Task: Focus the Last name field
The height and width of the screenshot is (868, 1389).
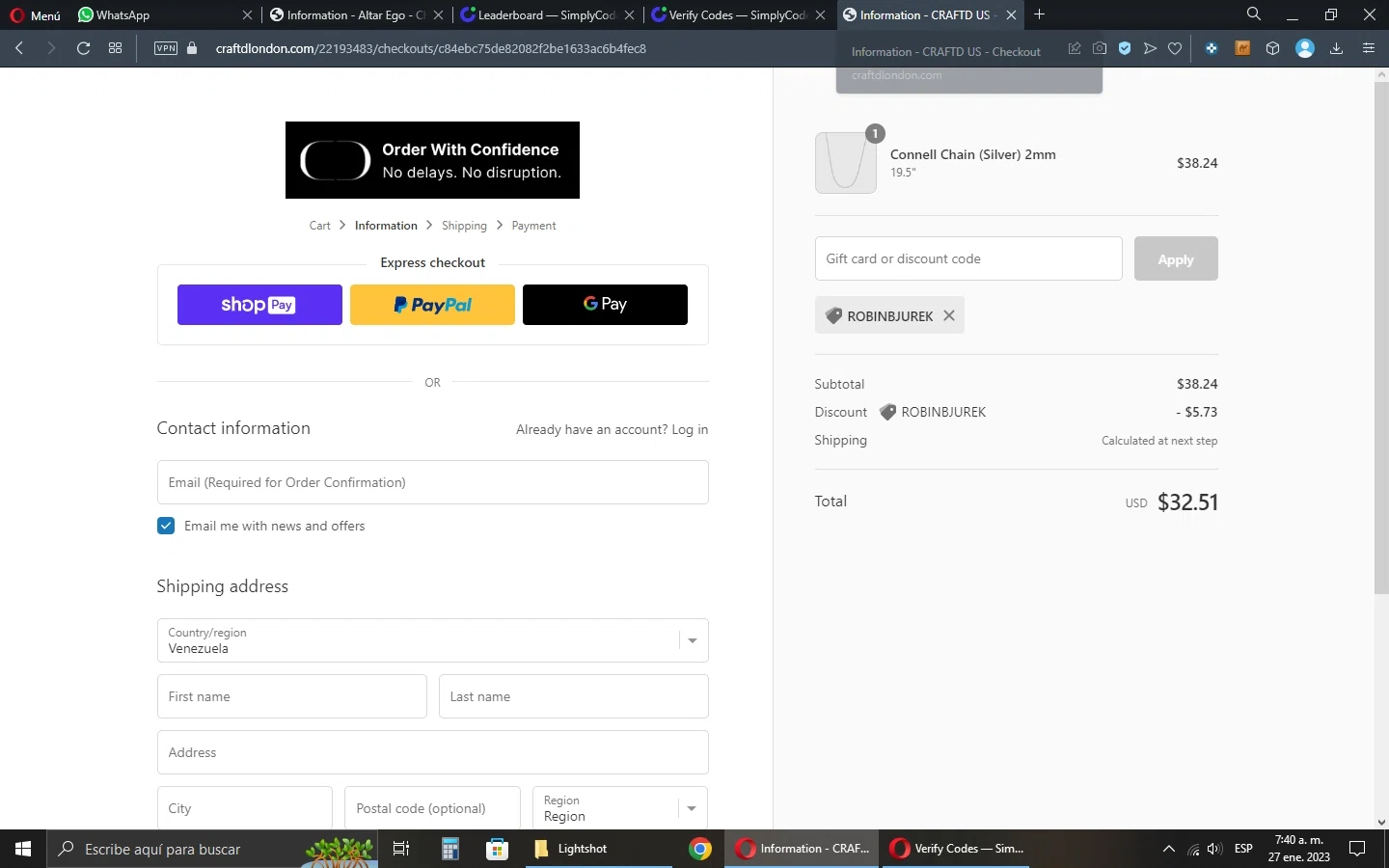Action: click(573, 696)
